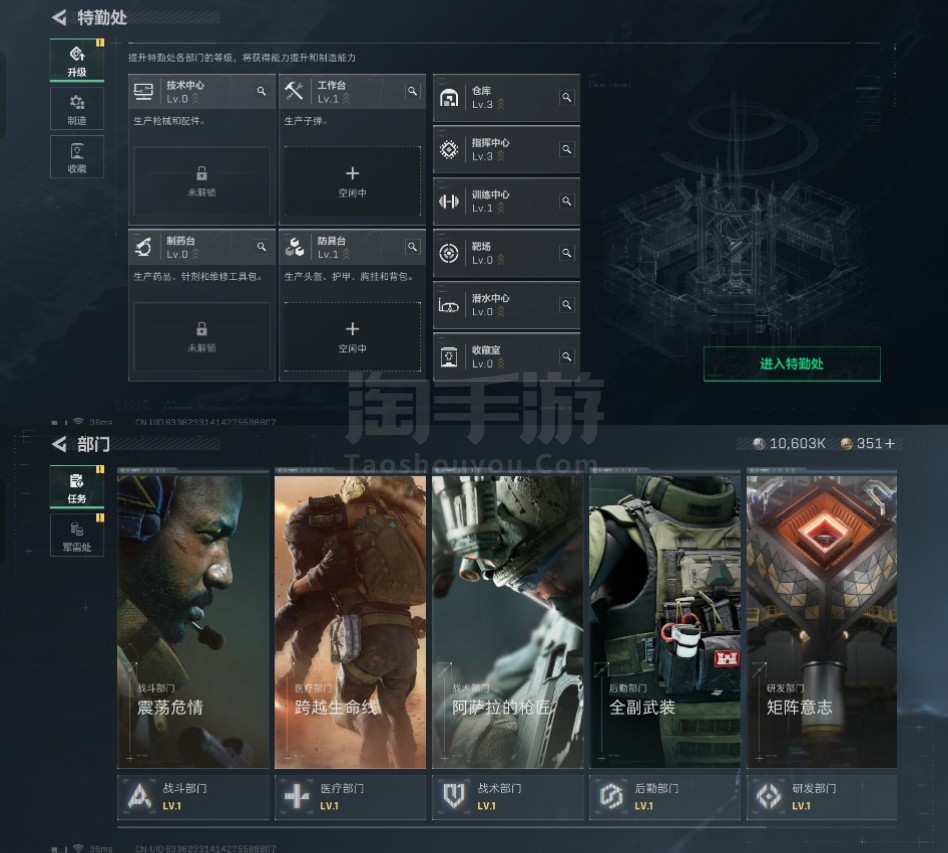Switch to the 升级 tab
948x853 pixels.
coord(77,60)
